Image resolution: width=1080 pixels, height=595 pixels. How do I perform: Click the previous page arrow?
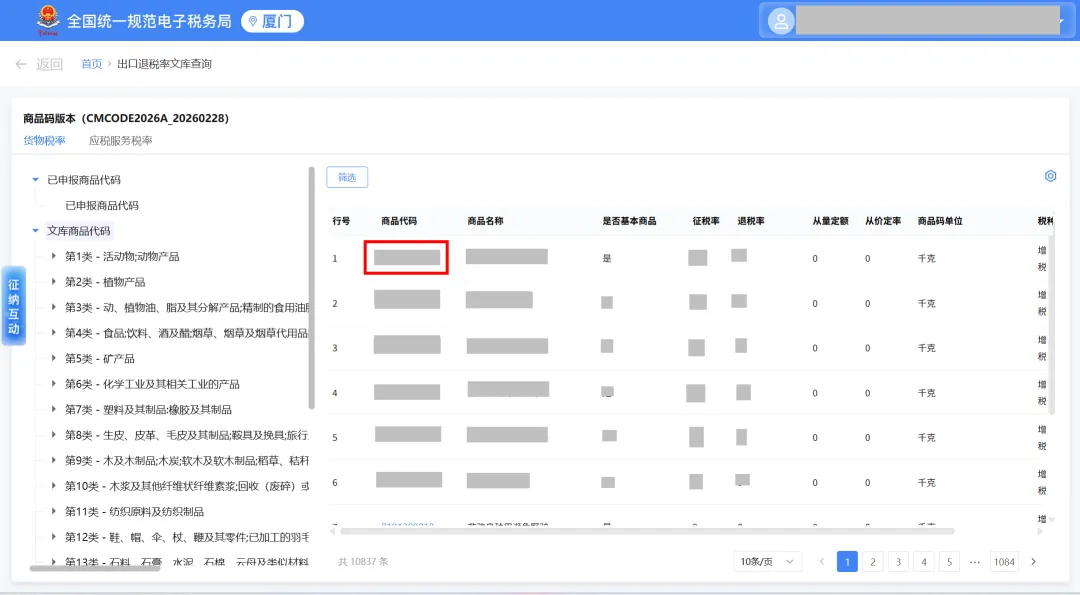[x=822, y=562]
